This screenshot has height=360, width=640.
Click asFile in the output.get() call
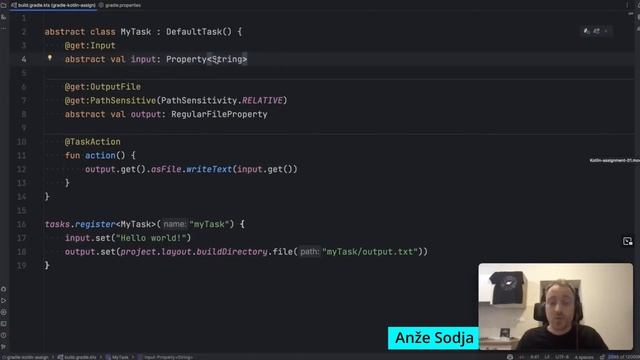pos(166,169)
